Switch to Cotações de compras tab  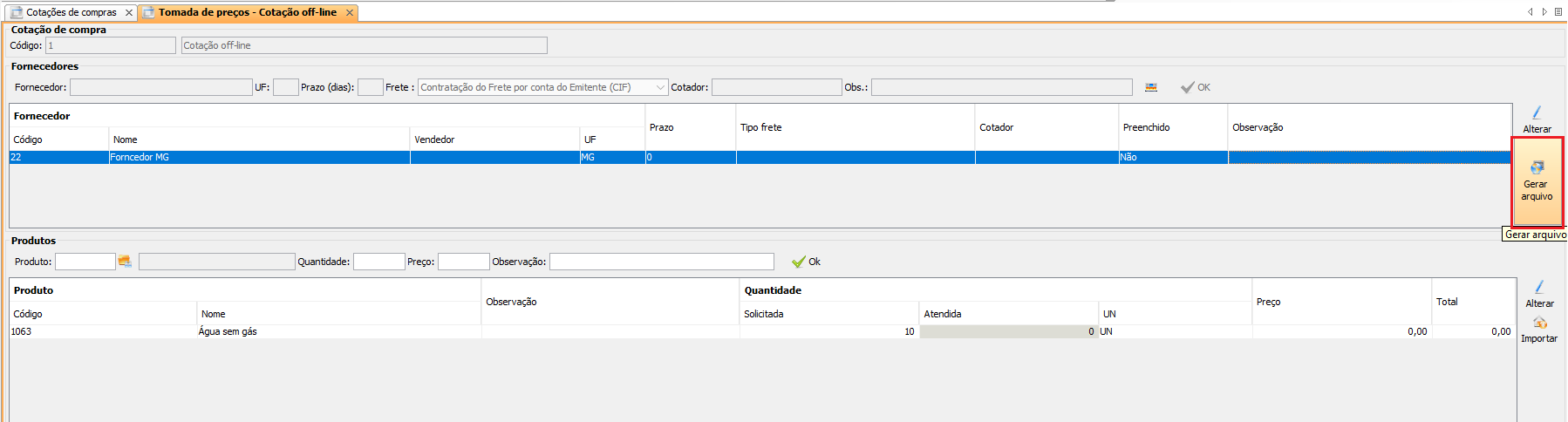click(x=70, y=12)
